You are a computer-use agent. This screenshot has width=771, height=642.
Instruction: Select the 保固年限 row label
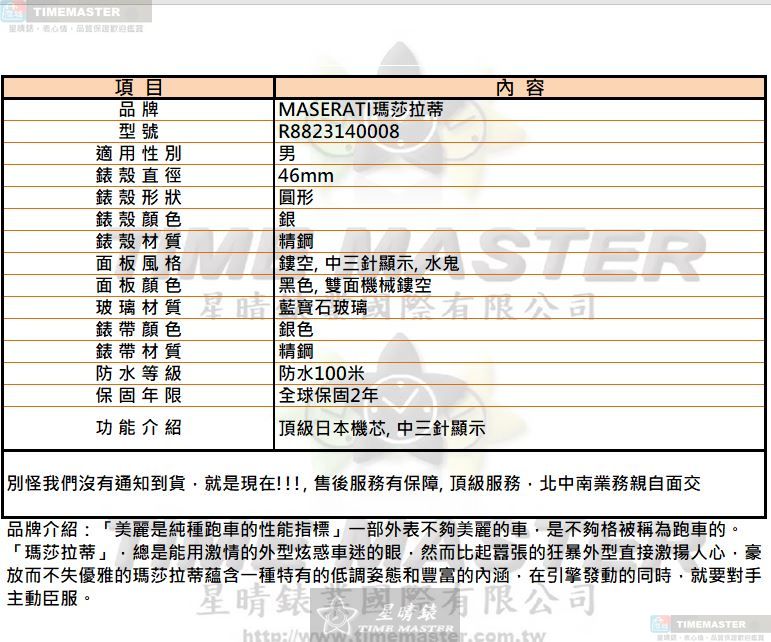139,395
